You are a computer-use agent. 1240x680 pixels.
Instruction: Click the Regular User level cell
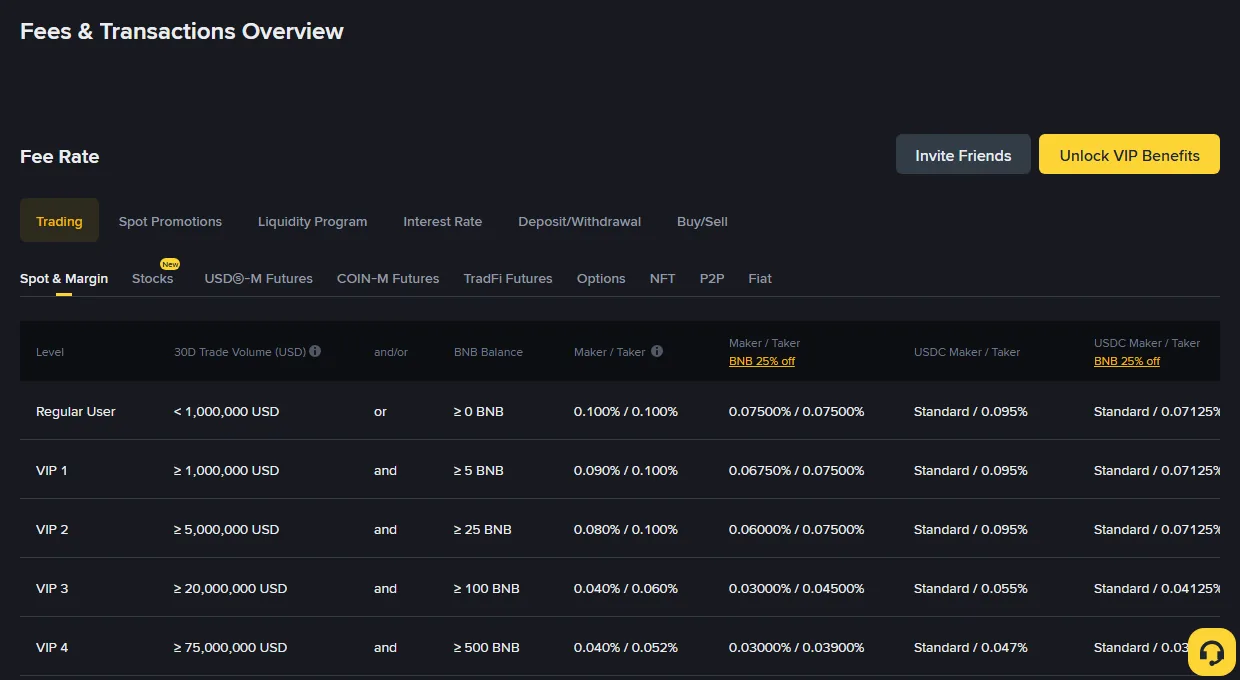(76, 411)
